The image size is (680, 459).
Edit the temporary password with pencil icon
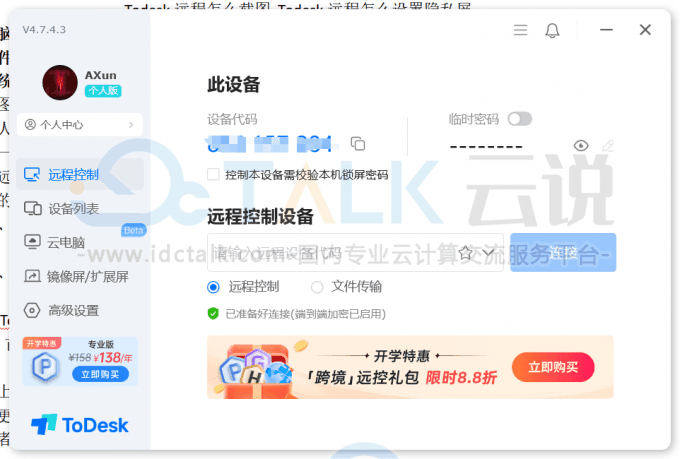pyautogui.click(x=608, y=146)
